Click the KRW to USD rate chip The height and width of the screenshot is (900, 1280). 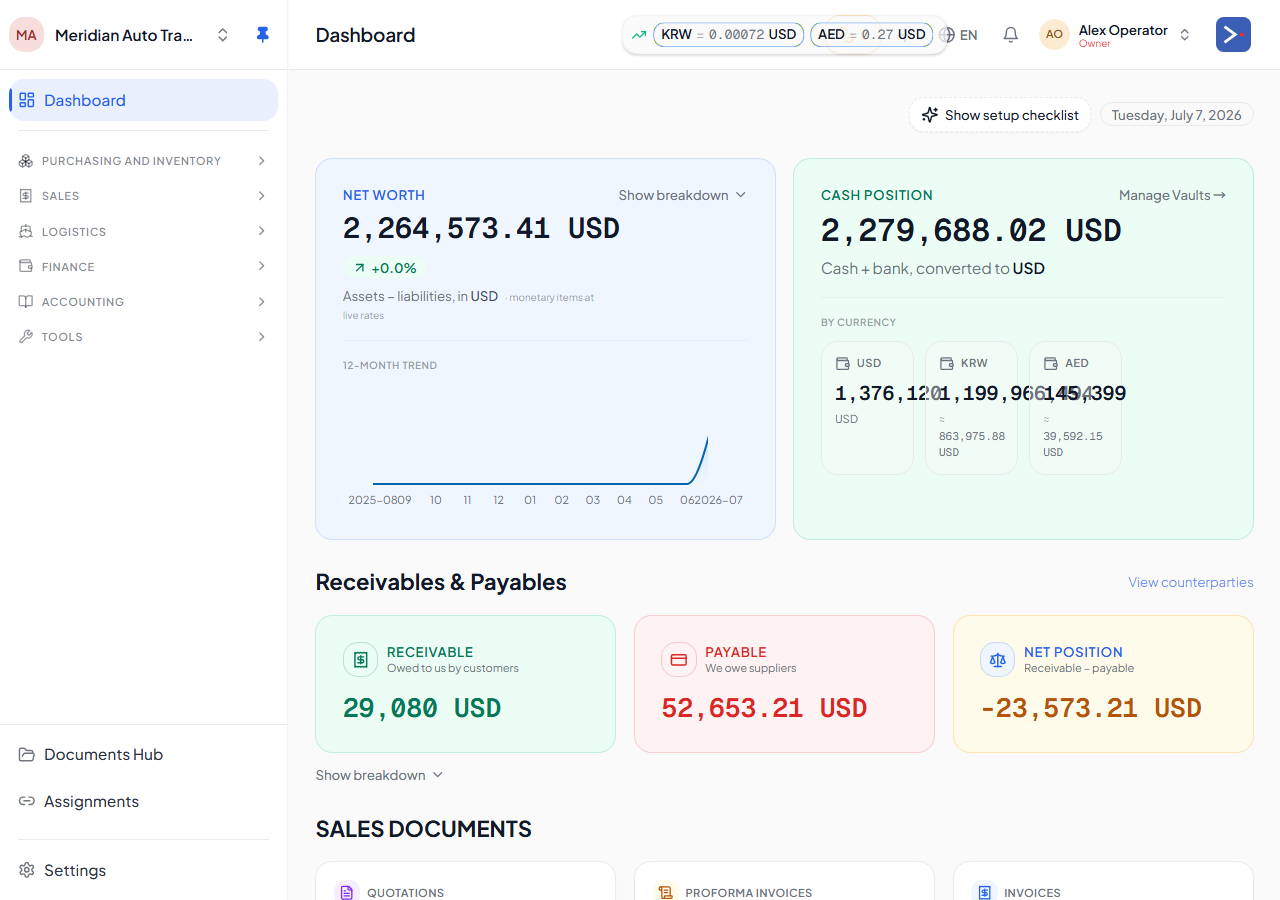tap(729, 35)
